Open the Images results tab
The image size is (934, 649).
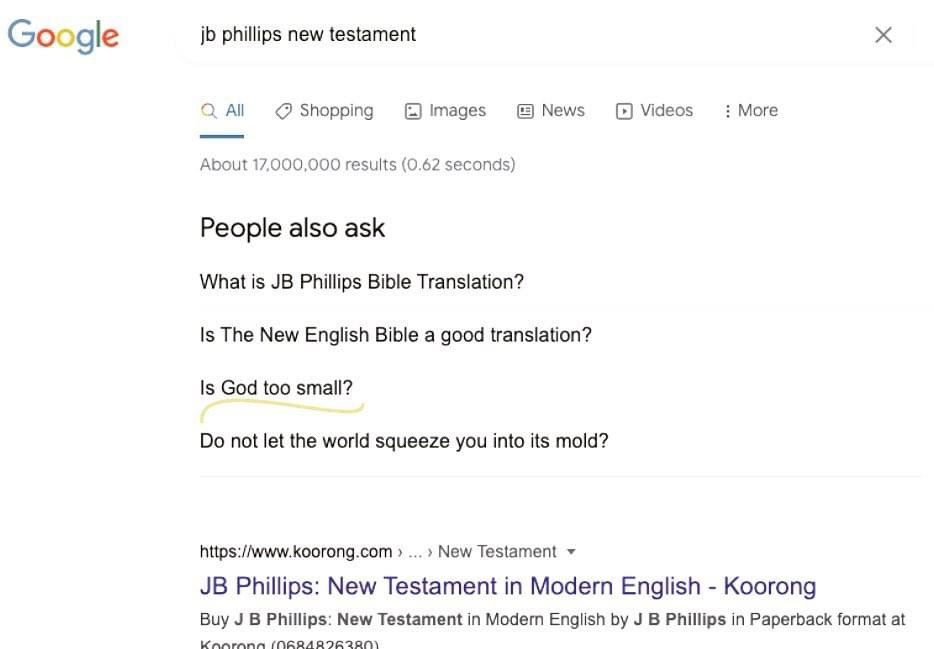pos(446,111)
